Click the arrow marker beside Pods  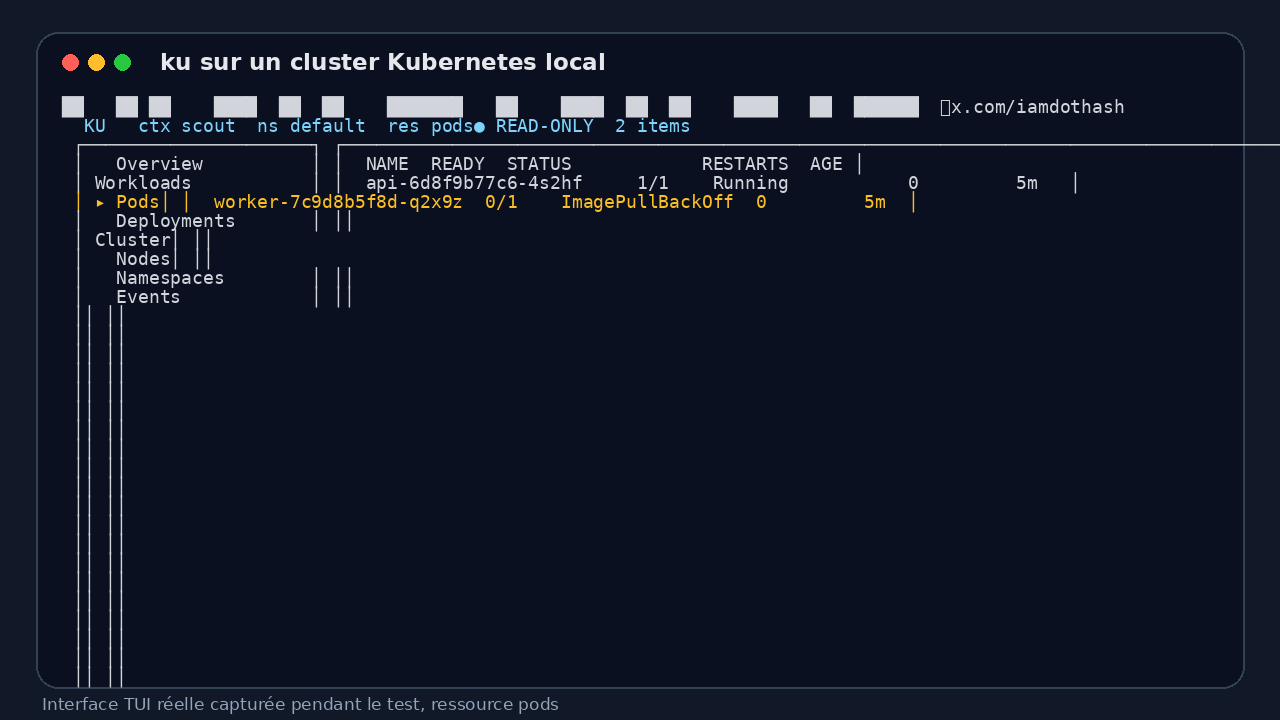coord(100,202)
